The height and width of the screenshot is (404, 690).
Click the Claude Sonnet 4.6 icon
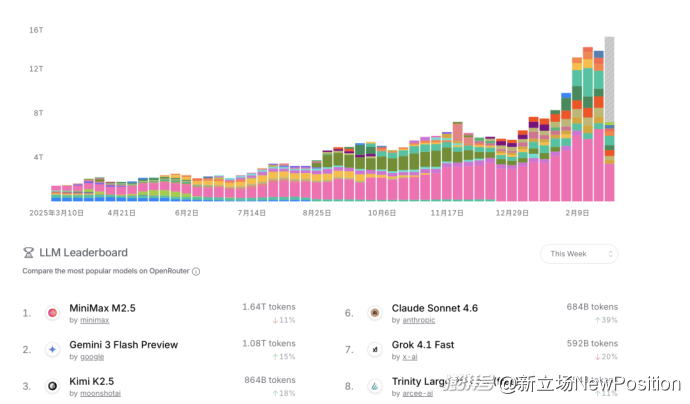coord(375,313)
